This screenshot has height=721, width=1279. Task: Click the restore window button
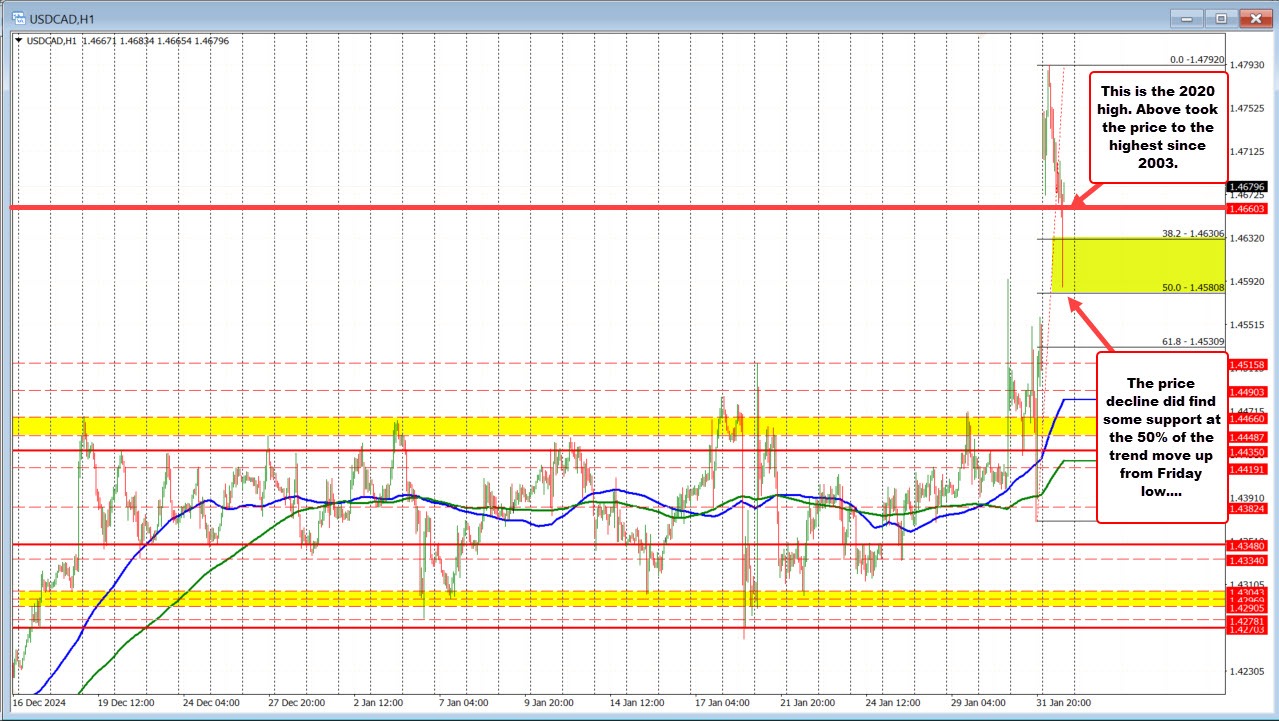pyautogui.click(x=1219, y=18)
